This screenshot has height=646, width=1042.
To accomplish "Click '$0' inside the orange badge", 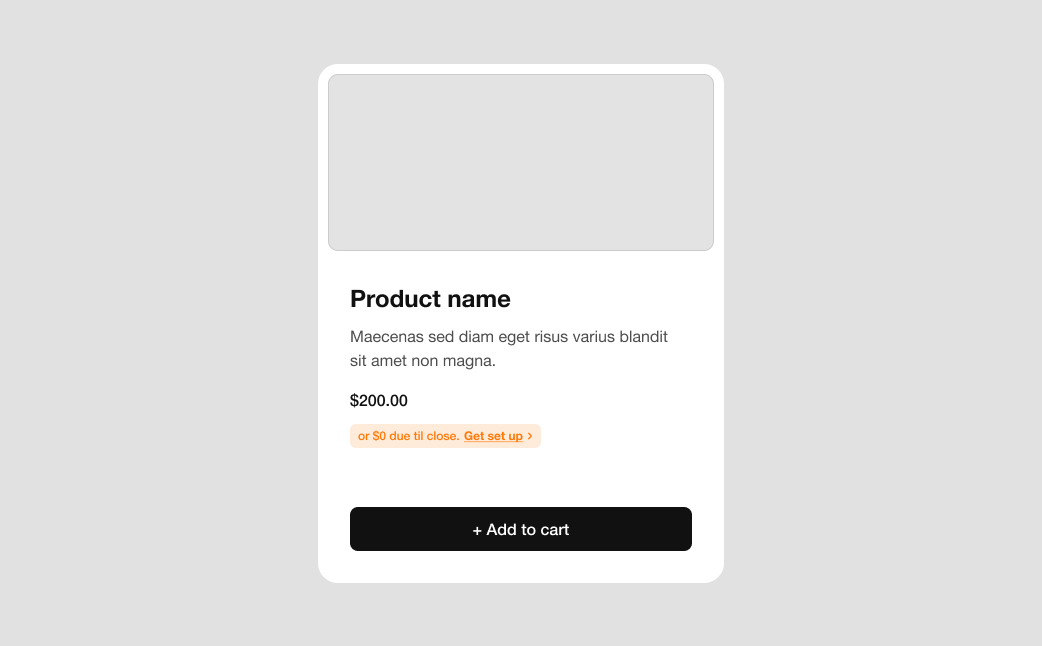I will [x=379, y=436].
